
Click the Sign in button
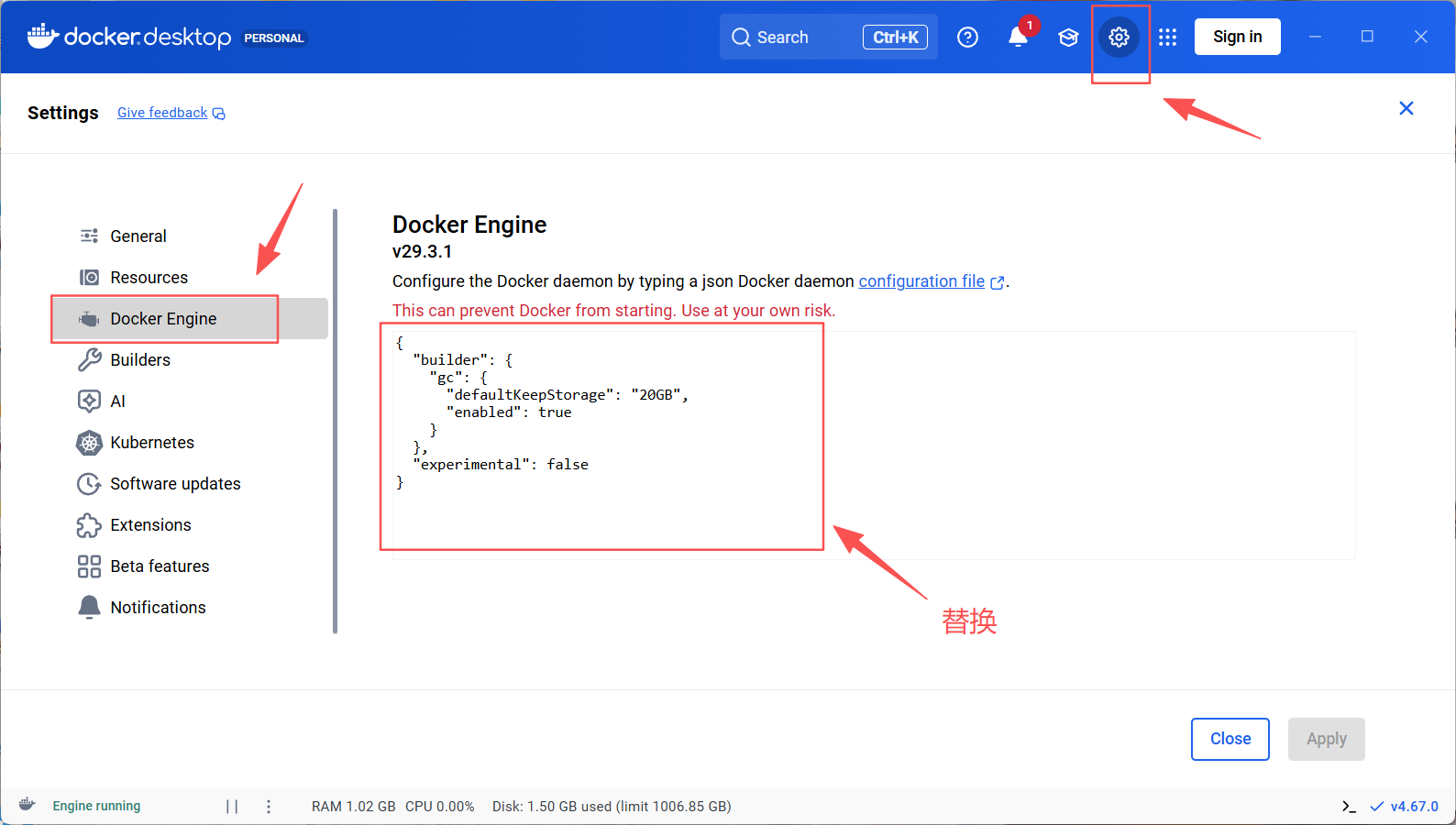click(x=1237, y=37)
